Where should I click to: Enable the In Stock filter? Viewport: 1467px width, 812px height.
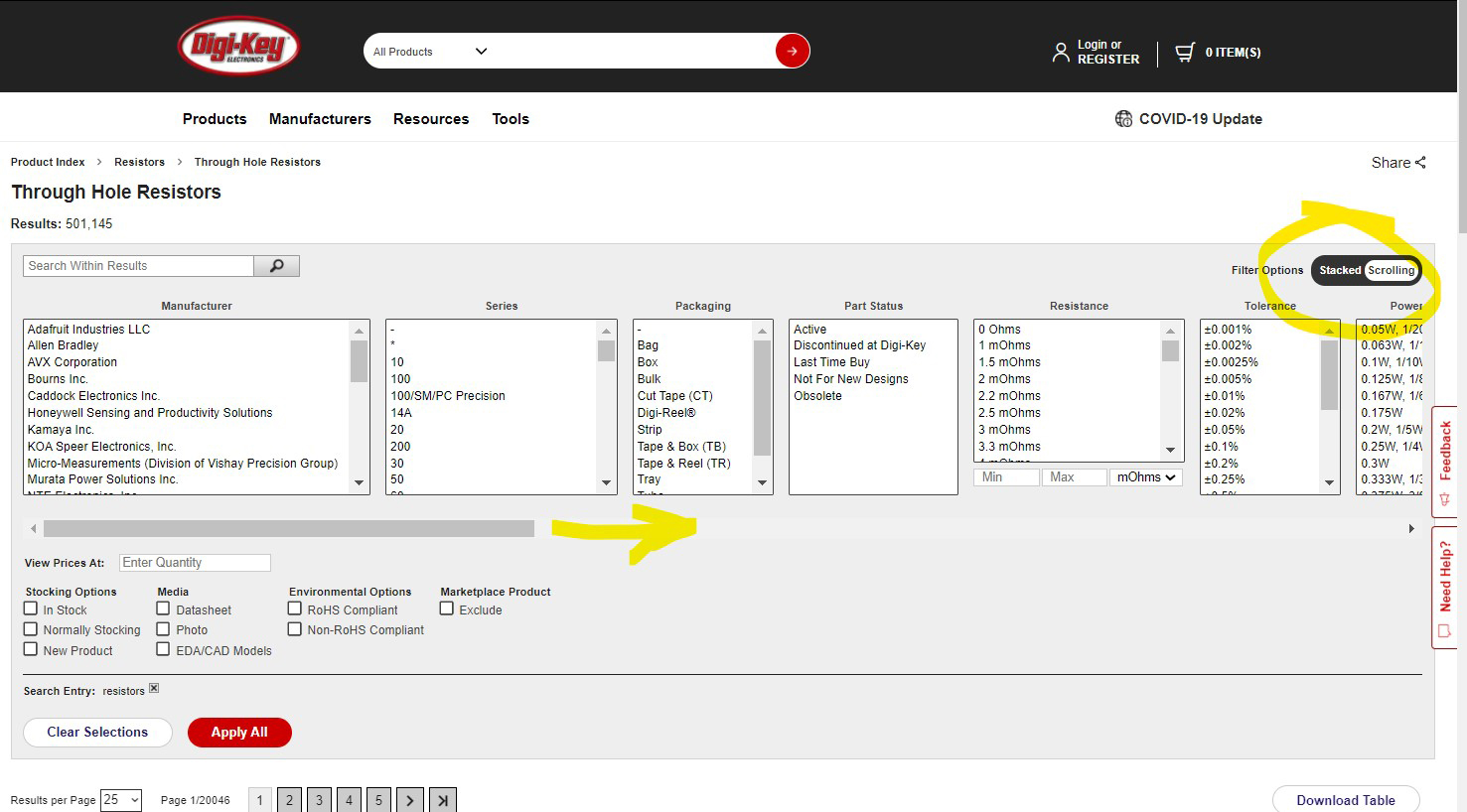[30, 609]
